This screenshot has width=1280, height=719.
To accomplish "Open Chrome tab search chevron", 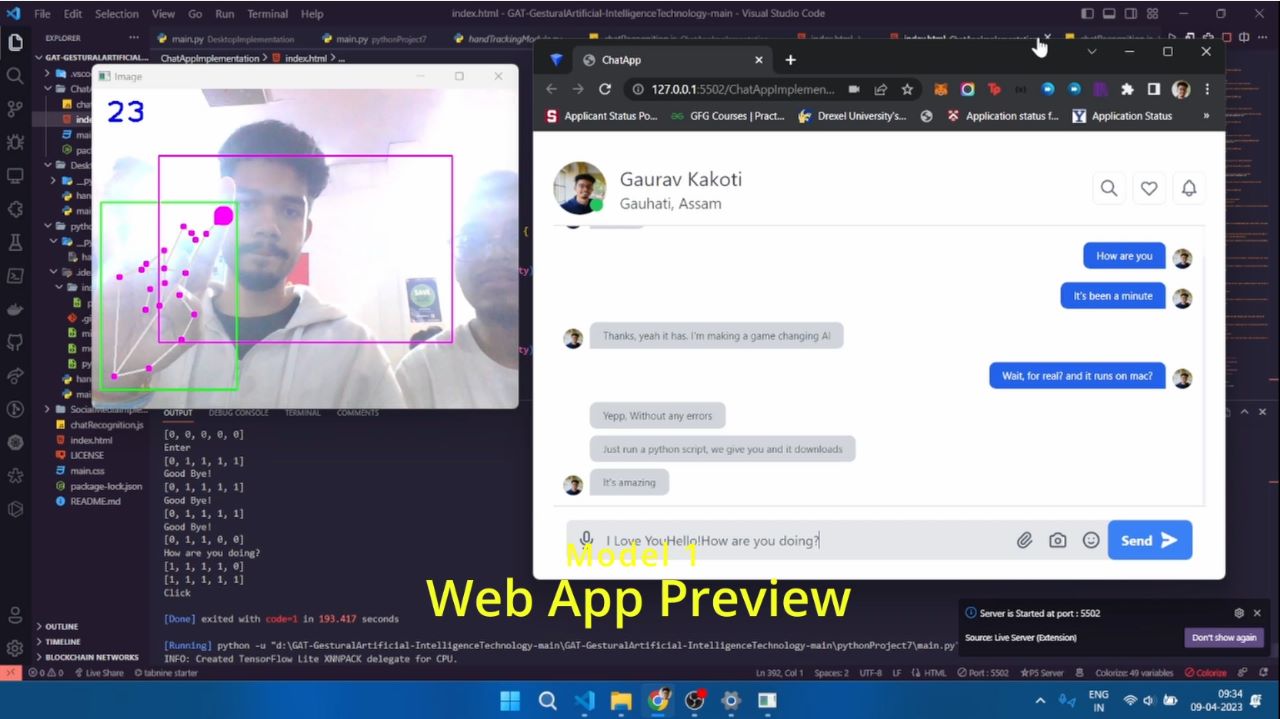I will pos(1091,51).
